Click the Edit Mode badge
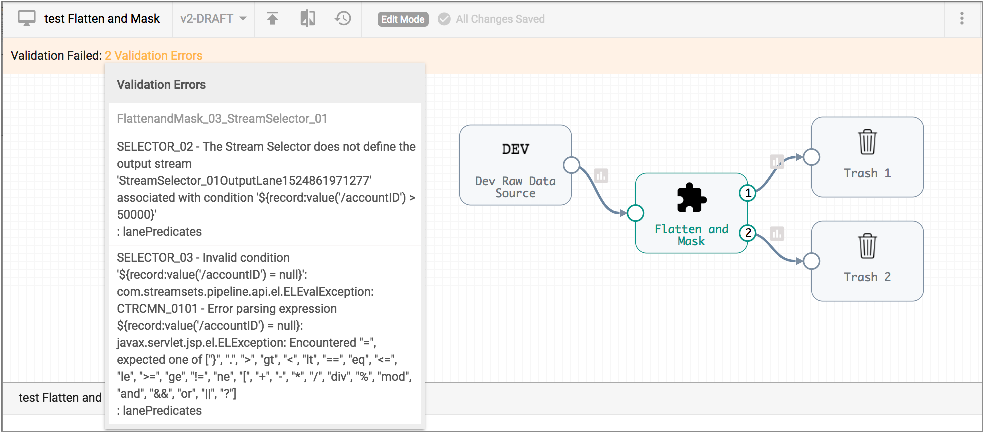This screenshot has width=983, height=432. coord(402,19)
